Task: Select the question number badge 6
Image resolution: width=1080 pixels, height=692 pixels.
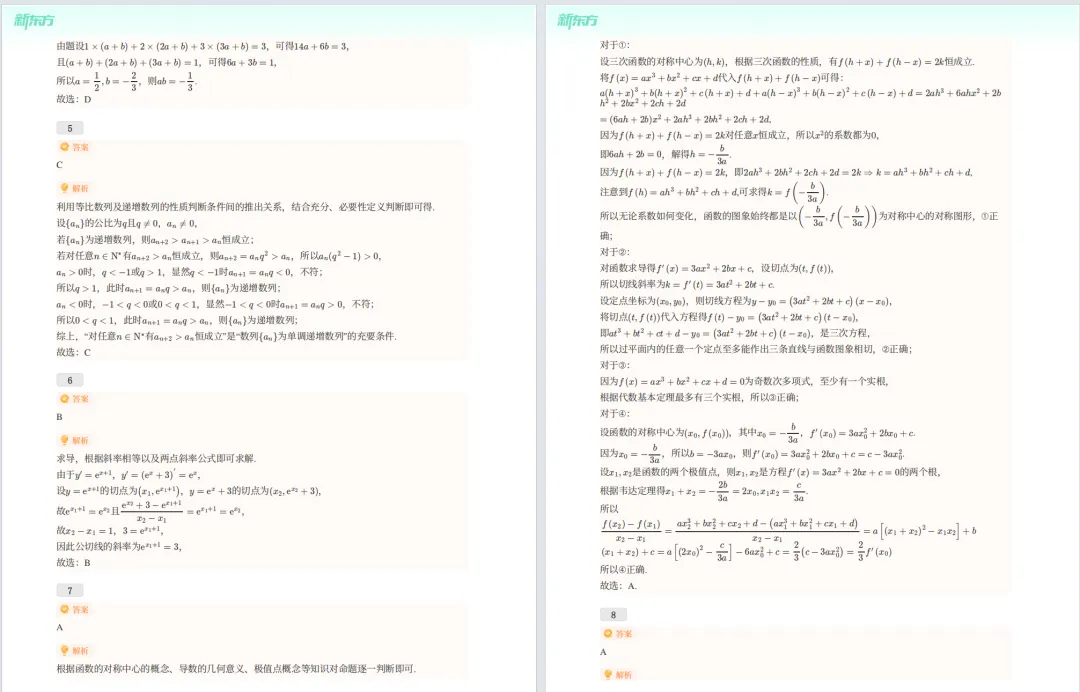Action: tap(70, 380)
